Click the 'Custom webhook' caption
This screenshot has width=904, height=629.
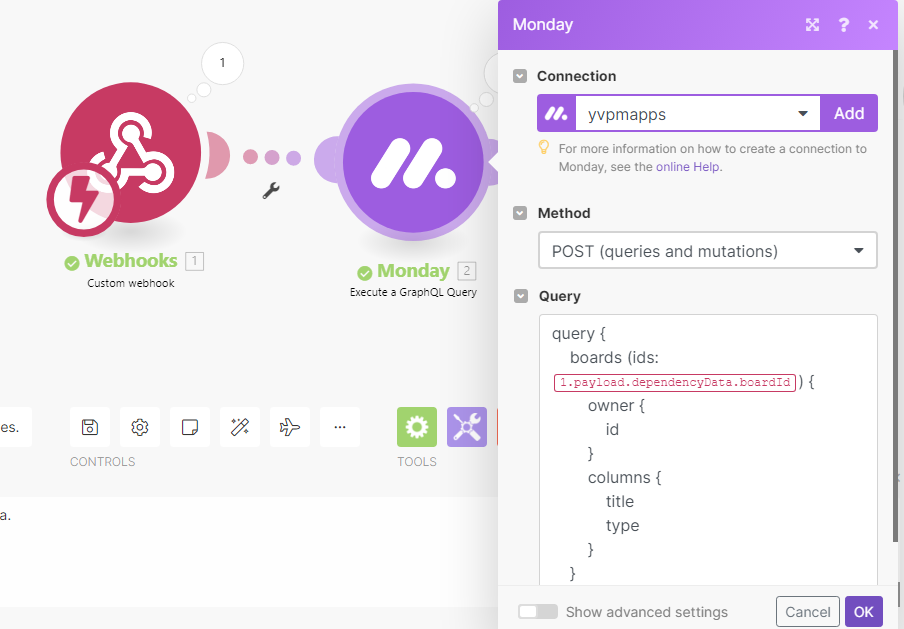point(131,283)
